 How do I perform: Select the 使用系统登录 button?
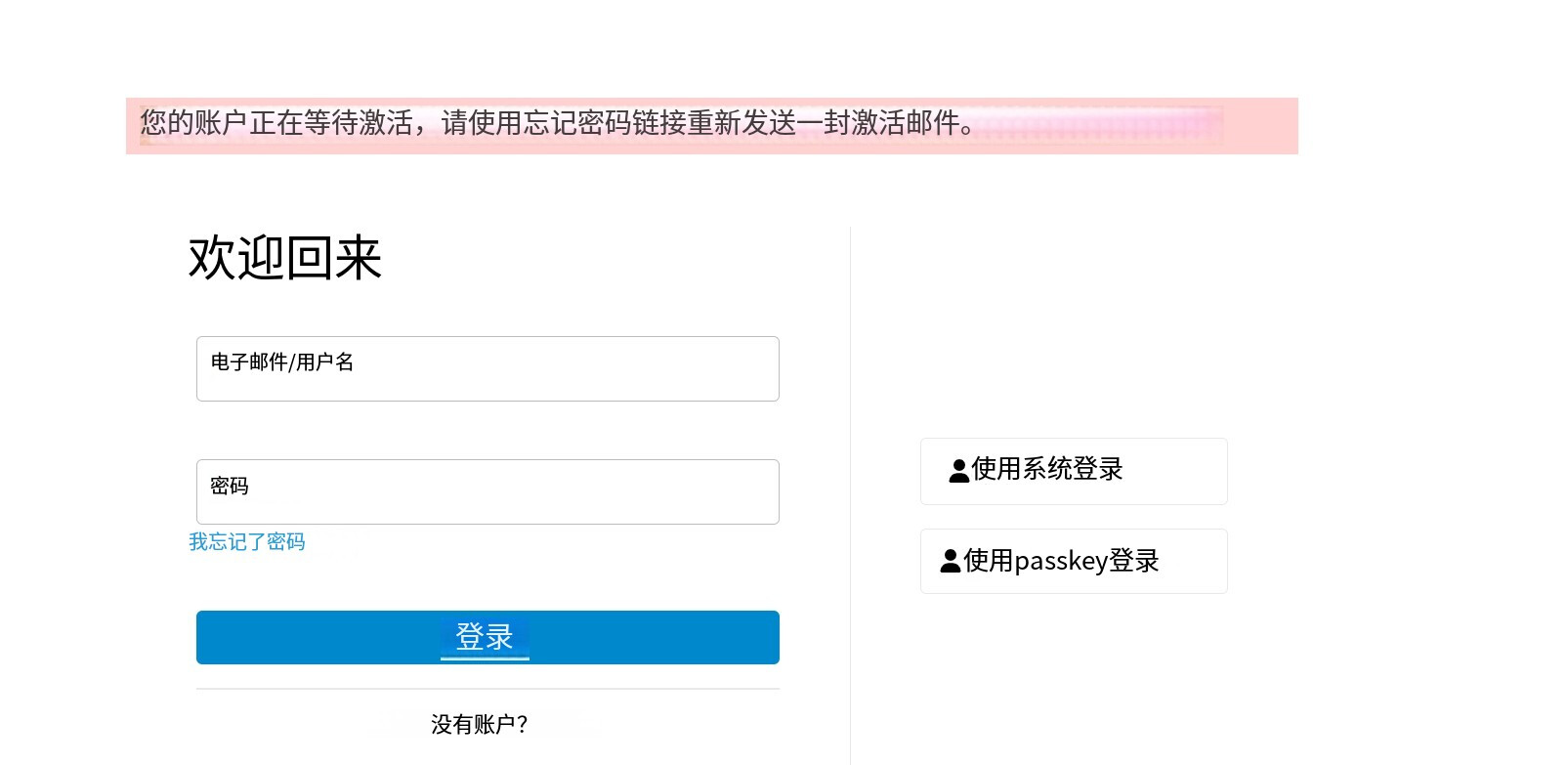coord(1074,471)
